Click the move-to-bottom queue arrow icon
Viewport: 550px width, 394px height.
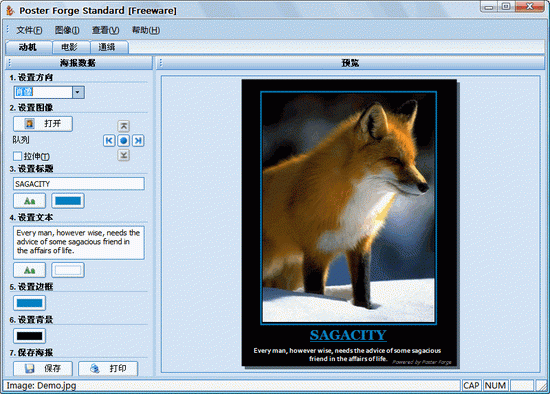(123, 155)
